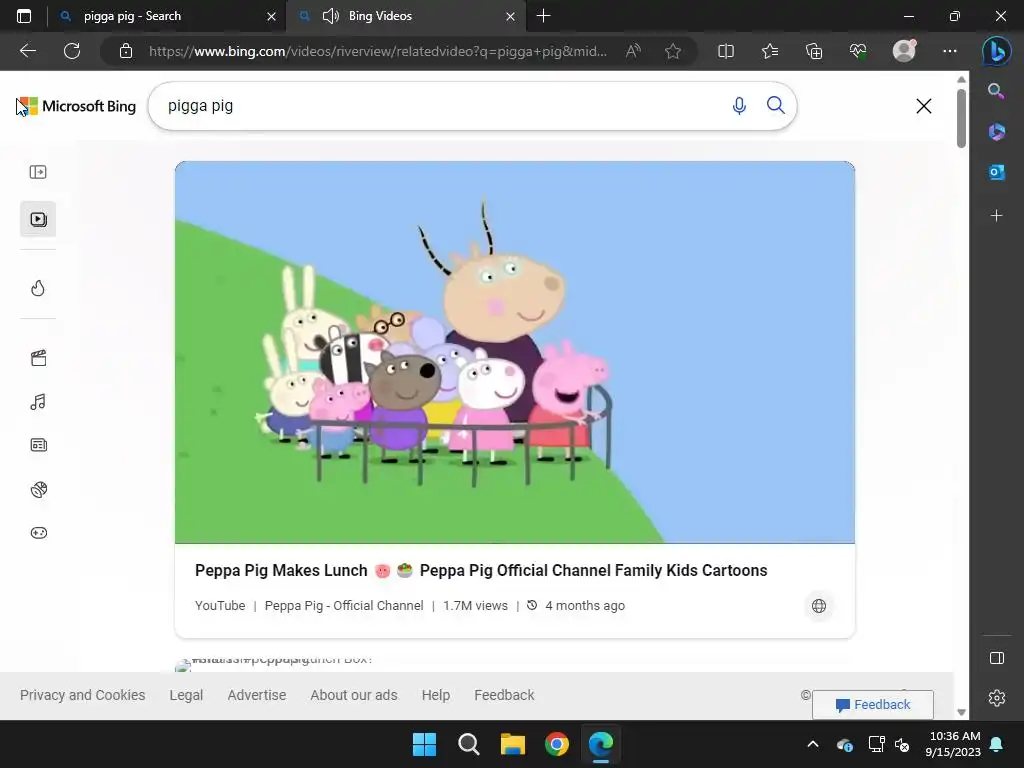Viewport: 1024px width, 768px height.
Task: Open the plain Feedback footer link
Action: pyautogui.click(x=504, y=695)
